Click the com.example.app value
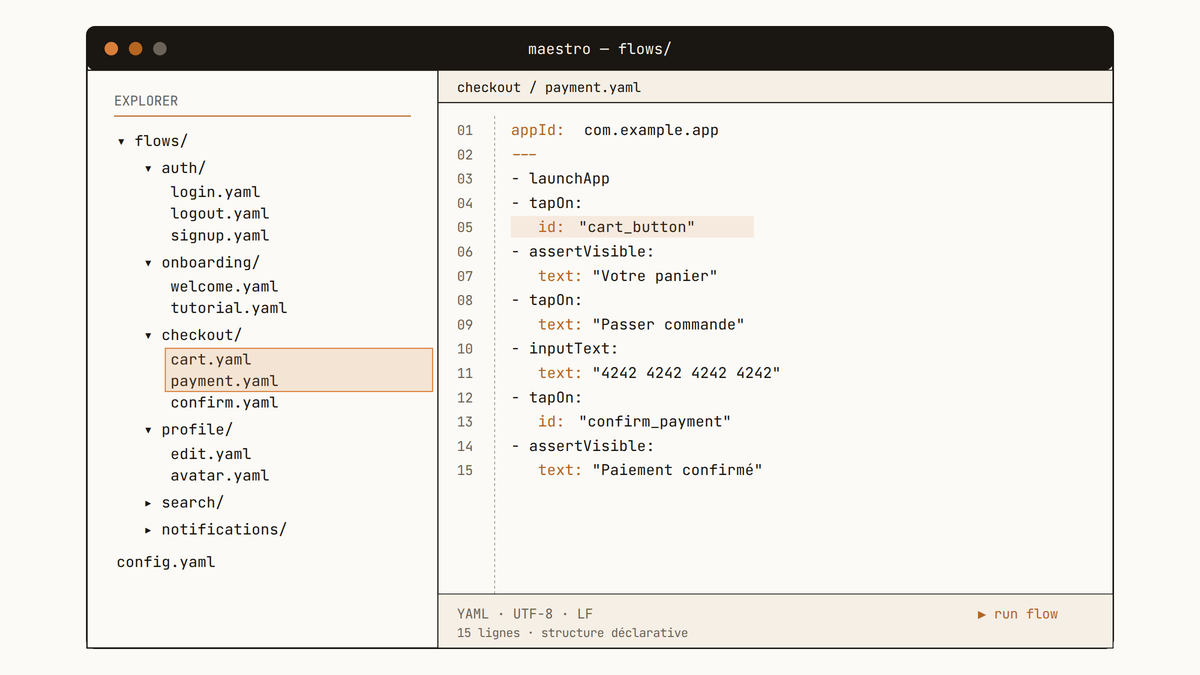The width and height of the screenshot is (1200, 675). [x=651, y=130]
